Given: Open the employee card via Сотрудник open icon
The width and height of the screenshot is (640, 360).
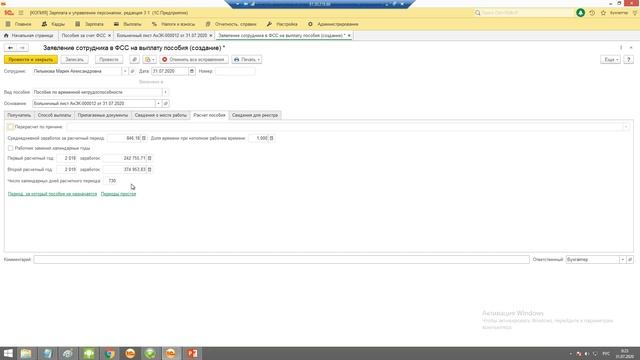Looking at the screenshot, I should pyautogui.click(x=132, y=71).
